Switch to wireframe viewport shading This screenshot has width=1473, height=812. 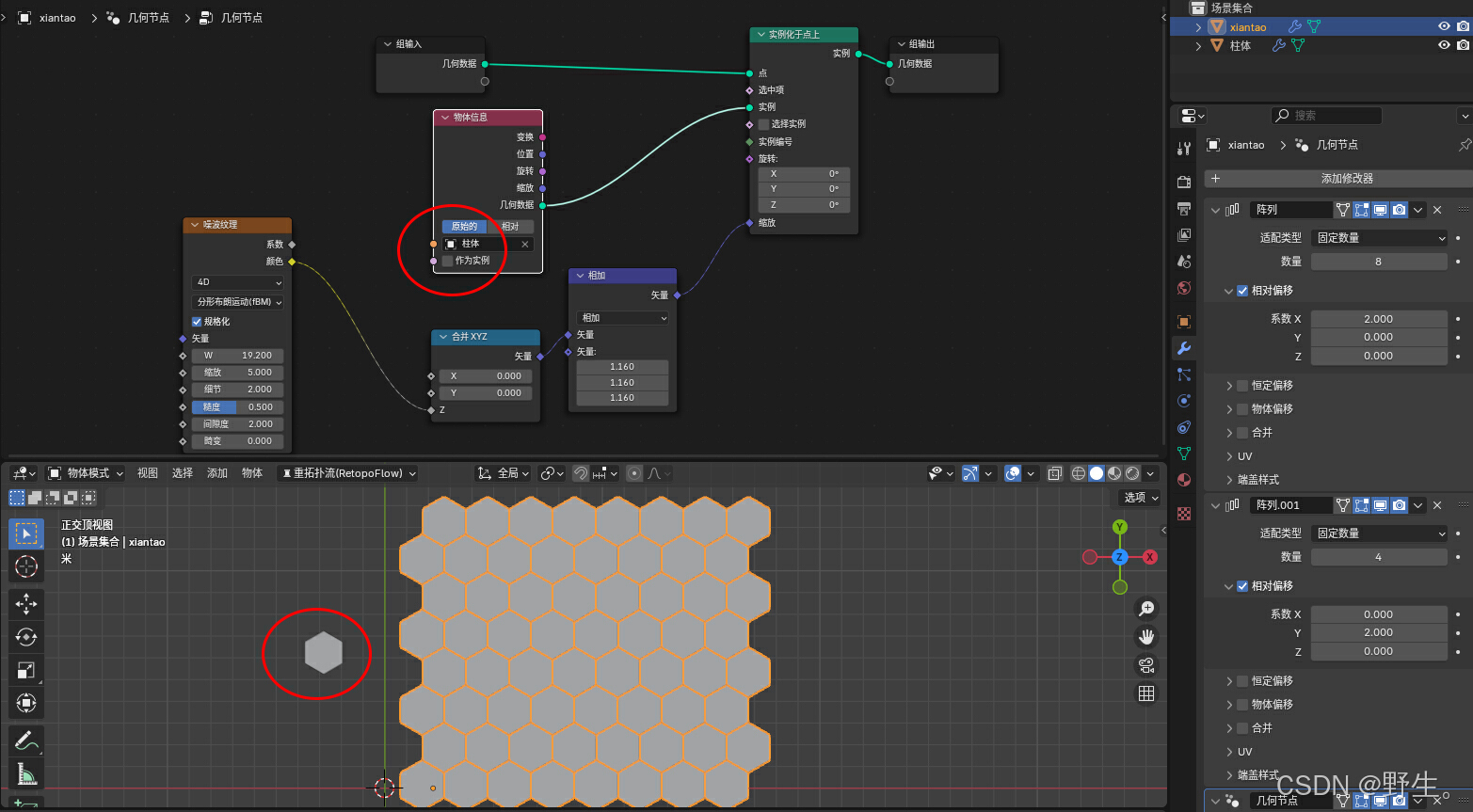1079,473
